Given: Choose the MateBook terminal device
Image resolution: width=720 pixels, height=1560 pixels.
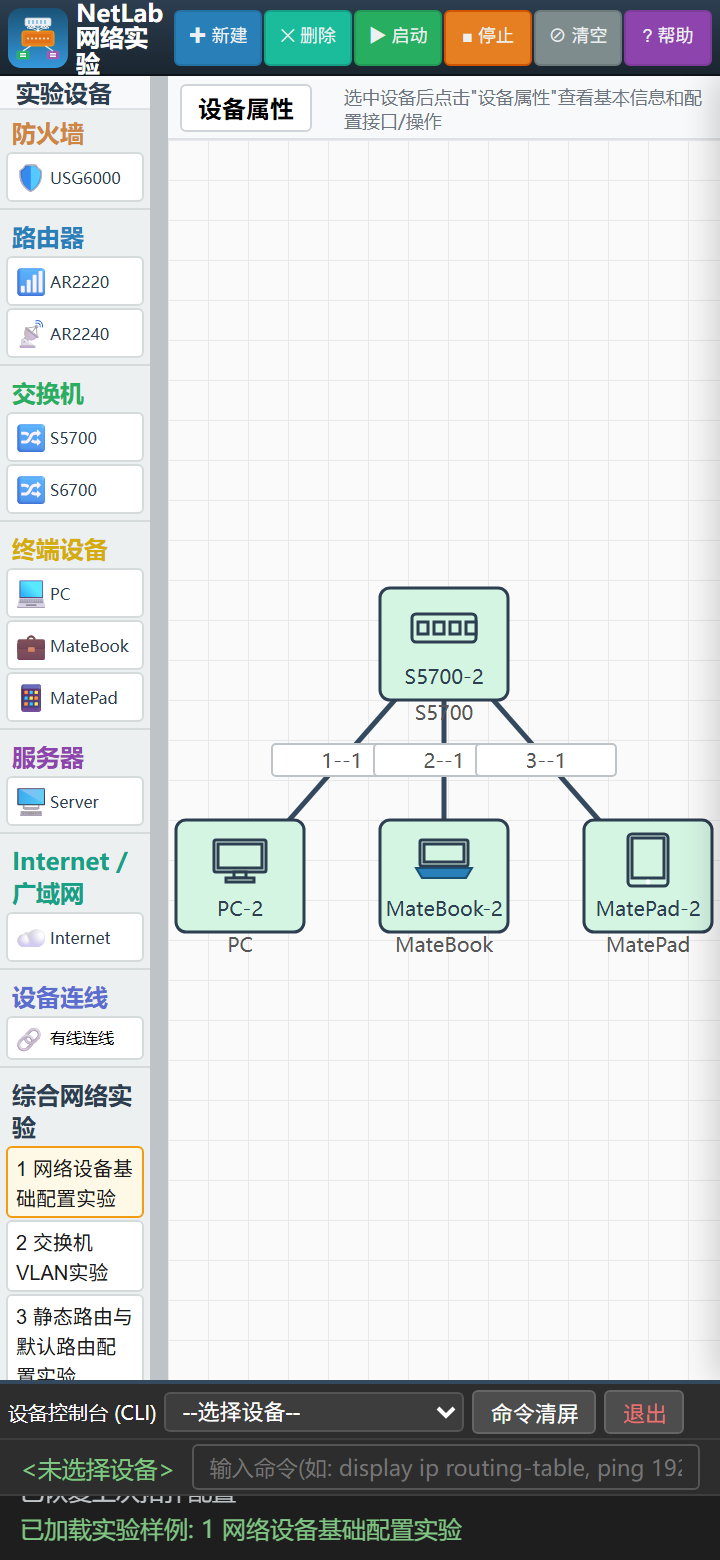Looking at the screenshot, I should tap(75, 646).
